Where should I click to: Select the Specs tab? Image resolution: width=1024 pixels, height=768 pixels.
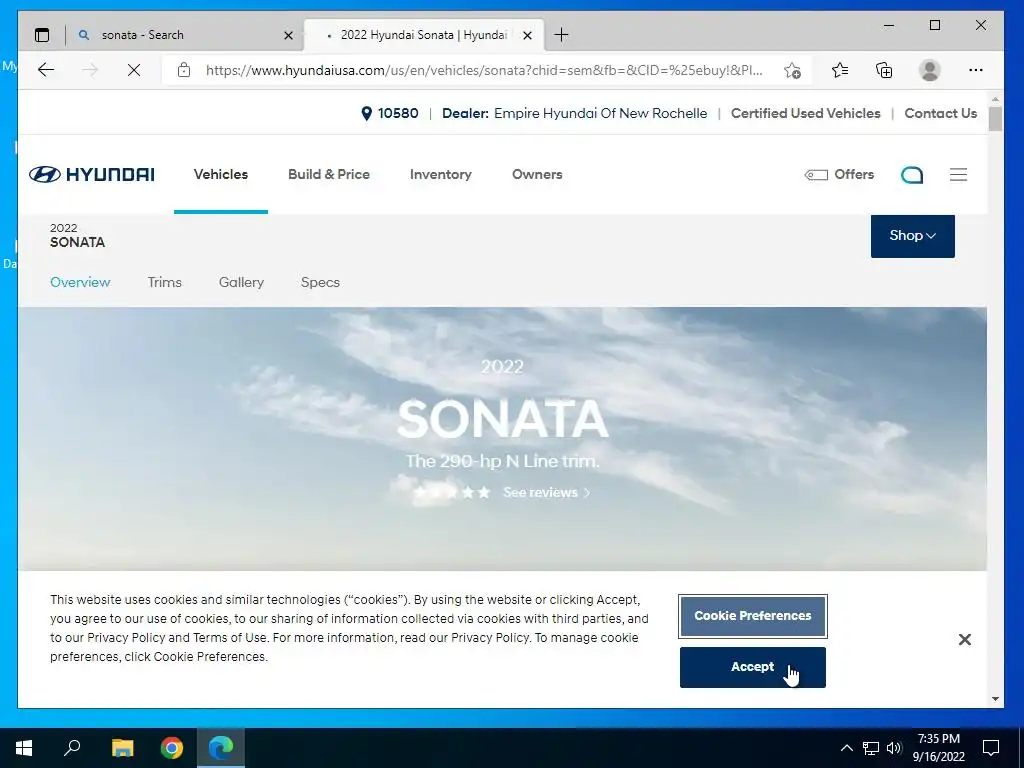[x=320, y=282]
